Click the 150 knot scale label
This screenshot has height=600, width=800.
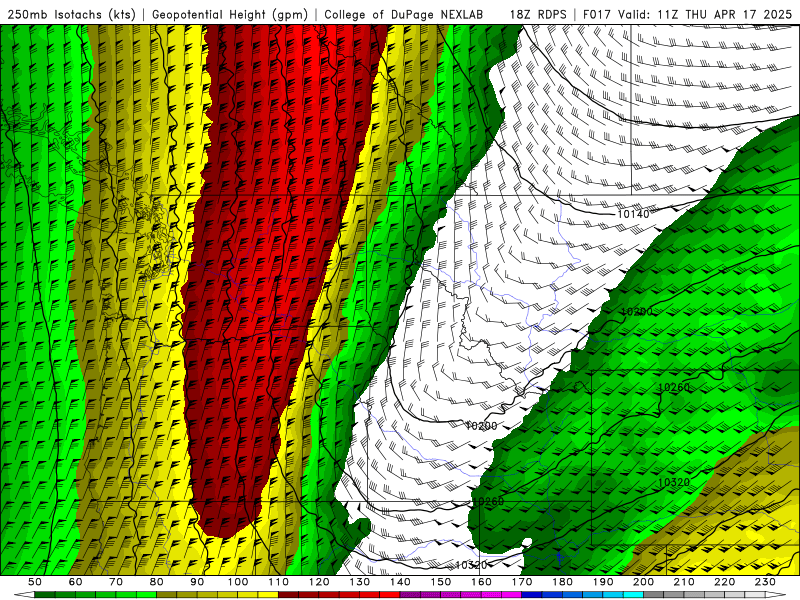tap(441, 582)
